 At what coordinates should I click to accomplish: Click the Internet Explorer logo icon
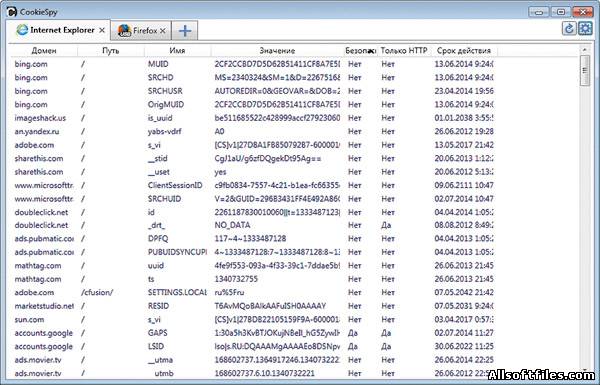tap(22, 30)
